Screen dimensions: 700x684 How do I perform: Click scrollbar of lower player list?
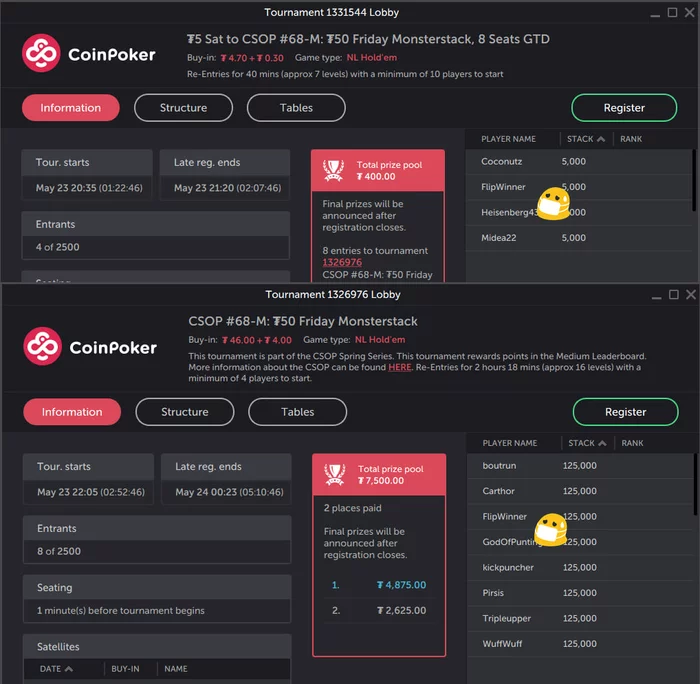point(695,484)
